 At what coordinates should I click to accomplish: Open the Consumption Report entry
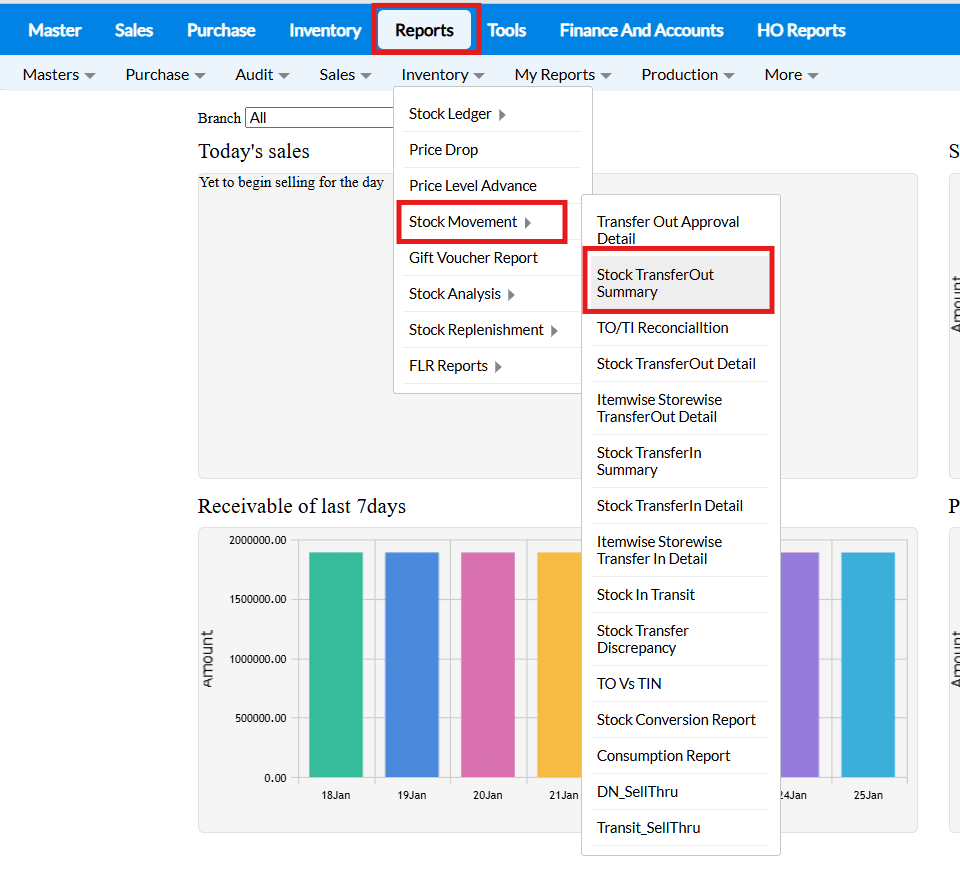pos(664,756)
